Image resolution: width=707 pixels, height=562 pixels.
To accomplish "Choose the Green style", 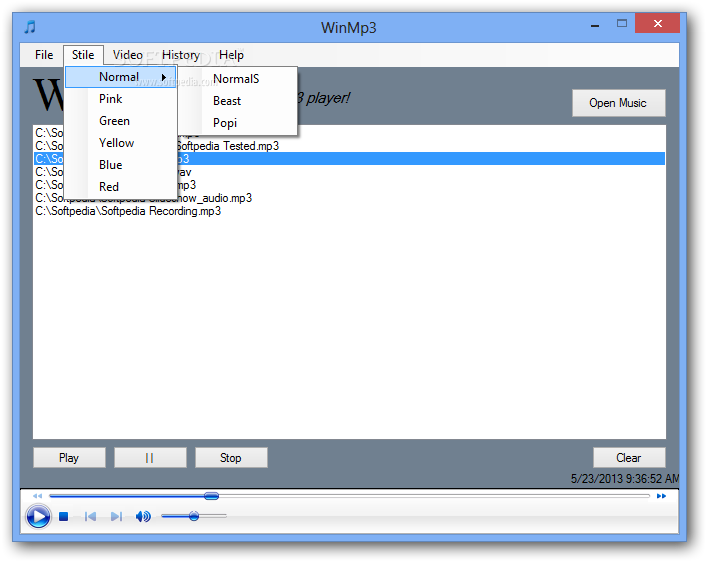I will coord(121,121).
